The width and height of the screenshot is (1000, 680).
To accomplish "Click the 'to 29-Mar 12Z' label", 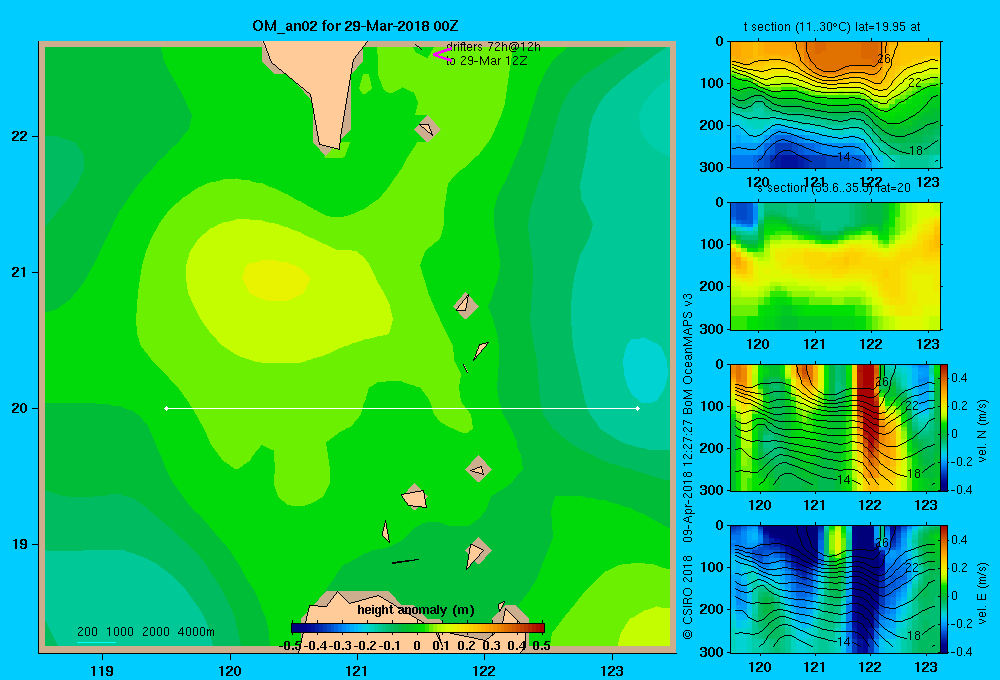I will click(x=487, y=61).
